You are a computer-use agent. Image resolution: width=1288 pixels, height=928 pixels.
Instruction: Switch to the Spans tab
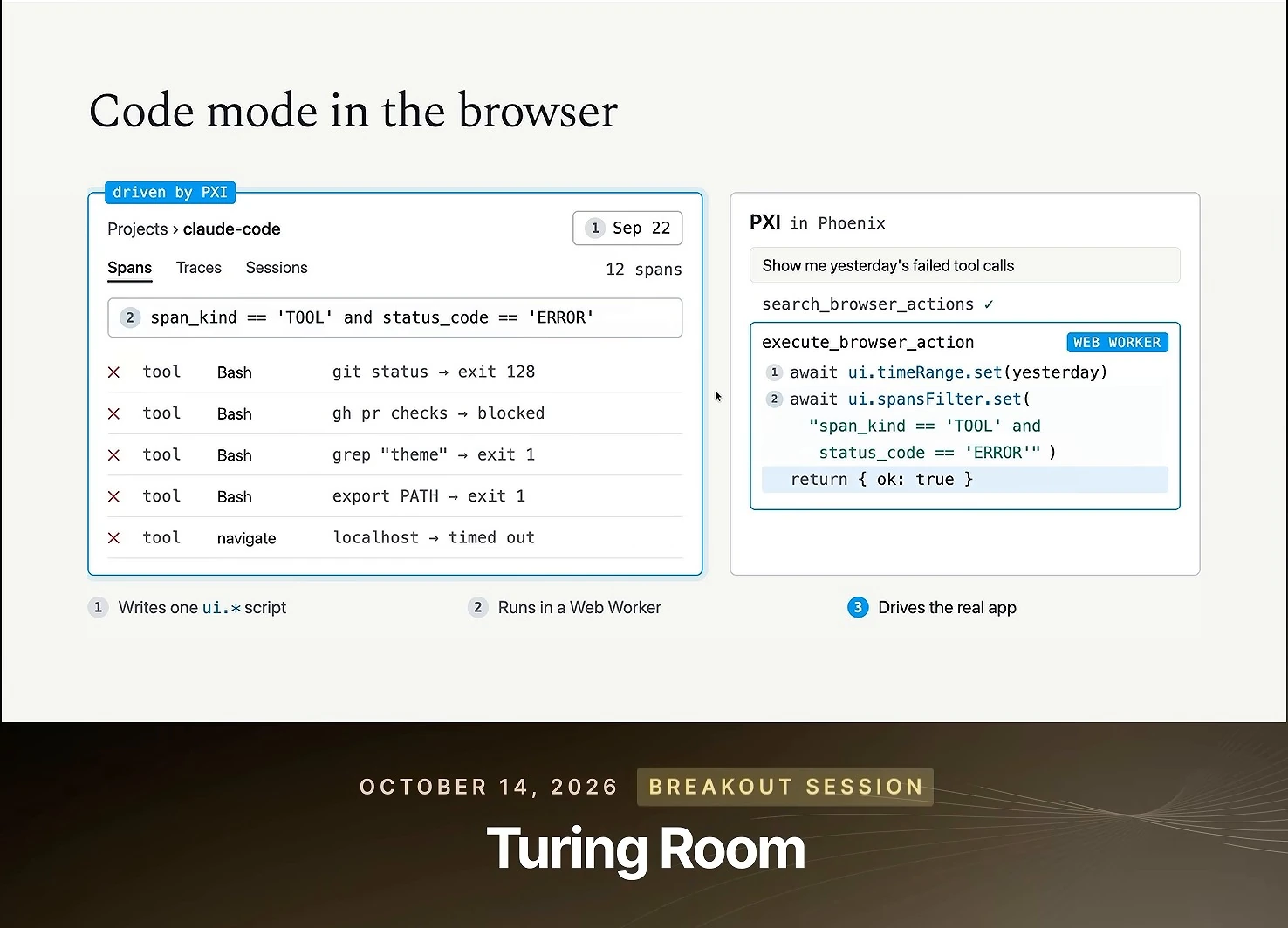pyautogui.click(x=130, y=268)
